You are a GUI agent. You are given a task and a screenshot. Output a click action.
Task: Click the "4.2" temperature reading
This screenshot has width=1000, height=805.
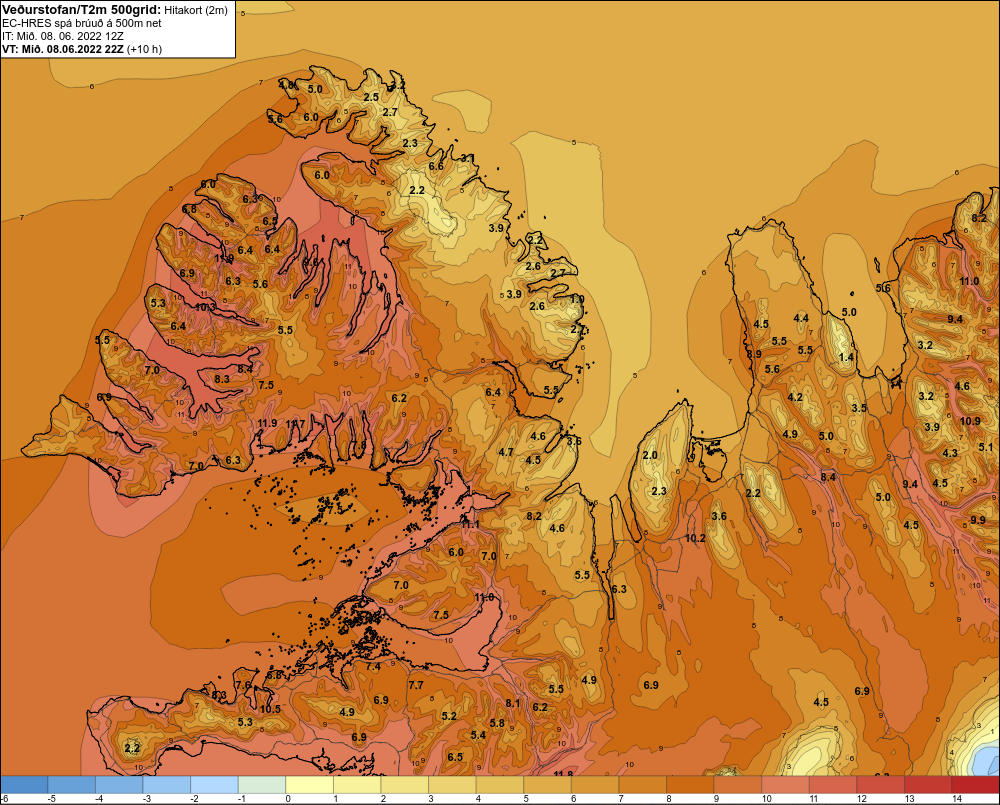point(795,397)
